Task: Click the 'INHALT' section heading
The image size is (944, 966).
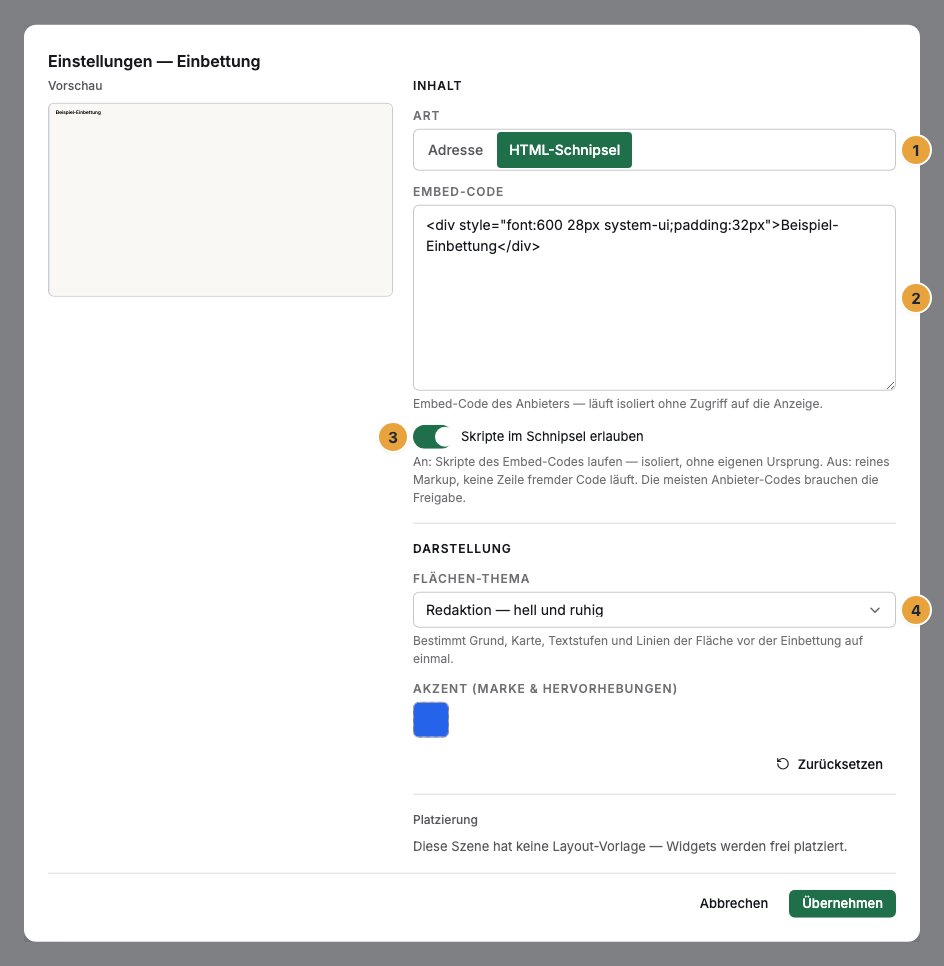Action: point(437,86)
